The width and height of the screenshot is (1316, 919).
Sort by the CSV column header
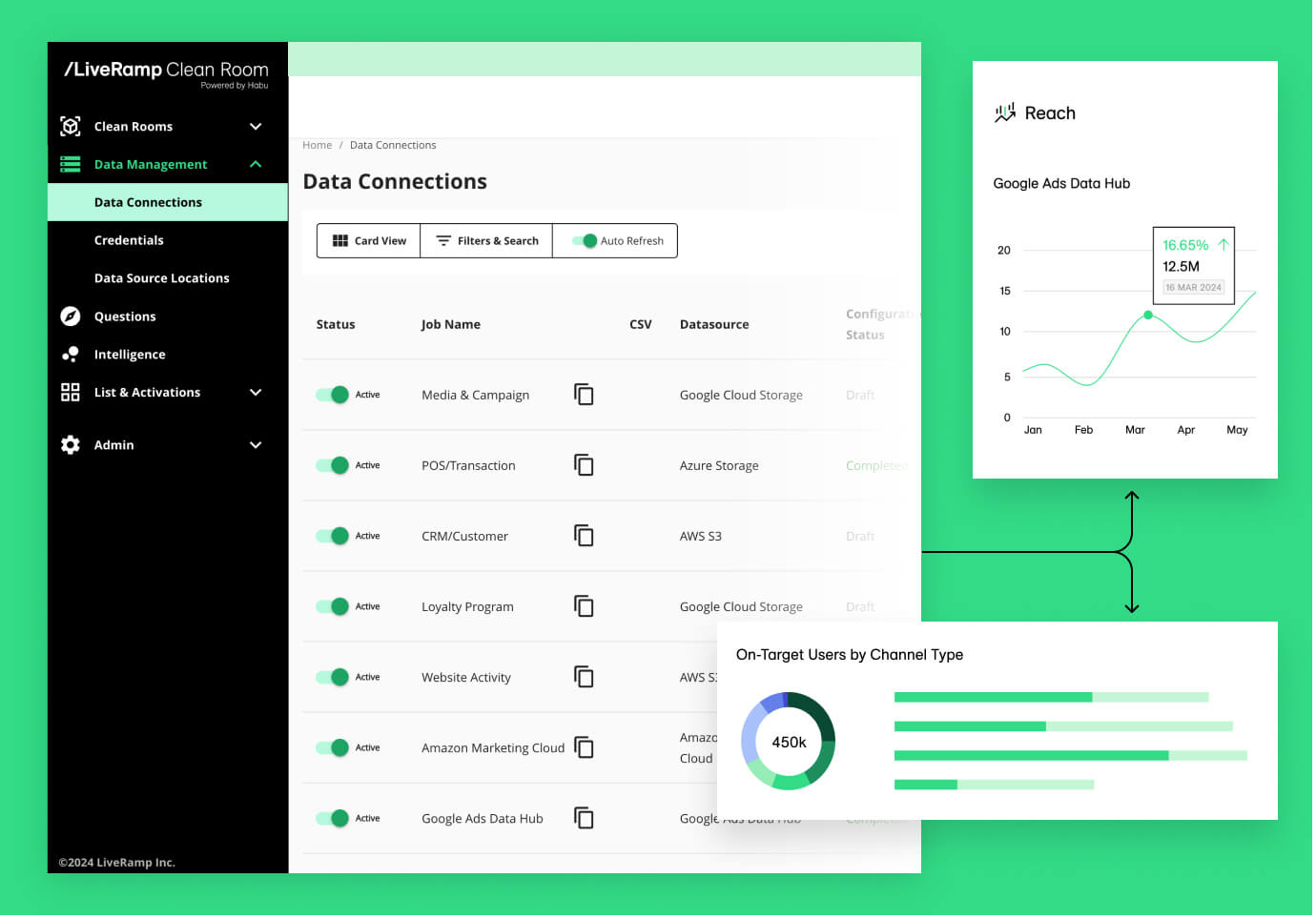641,325
